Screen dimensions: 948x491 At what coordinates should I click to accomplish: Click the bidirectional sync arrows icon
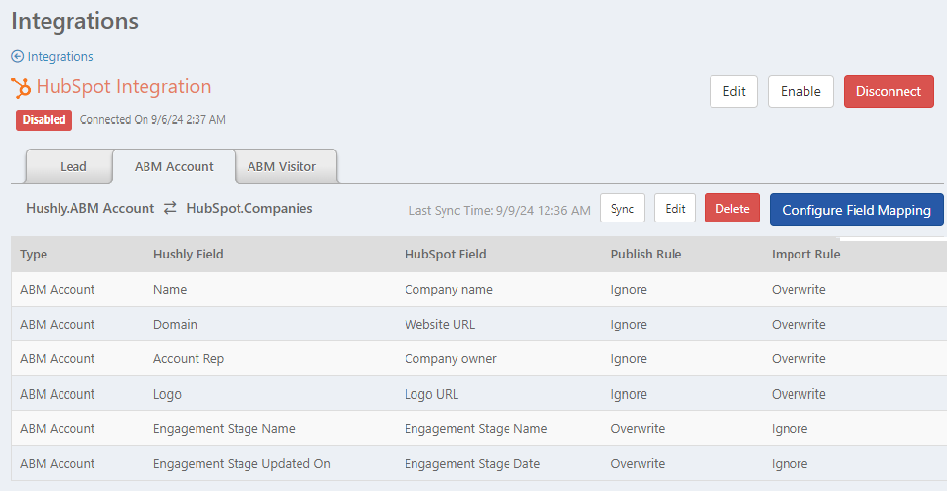pyautogui.click(x=170, y=208)
